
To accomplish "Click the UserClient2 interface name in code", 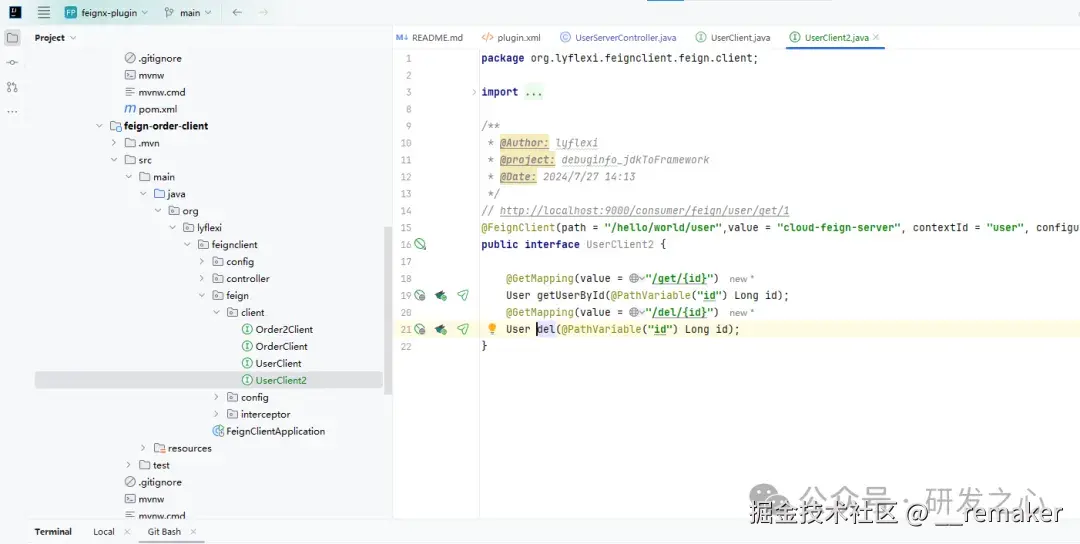I will click(620, 244).
